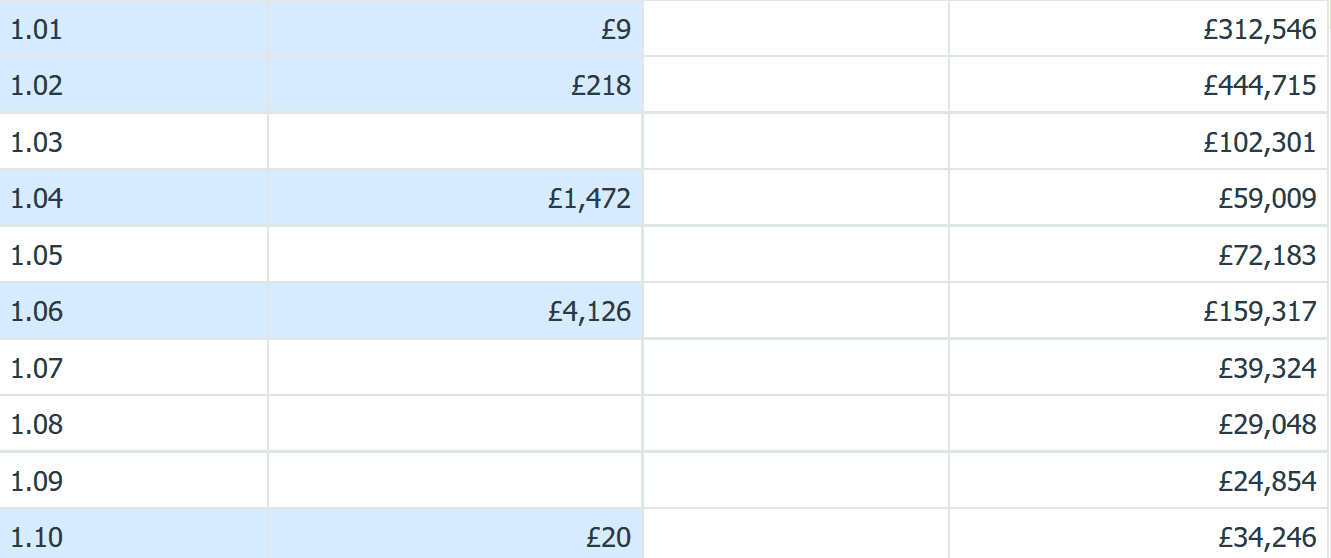Select the £218 highlighted cell
The width and height of the screenshot is (1331, 558).
pyautogui.click(x=455, y=85)
